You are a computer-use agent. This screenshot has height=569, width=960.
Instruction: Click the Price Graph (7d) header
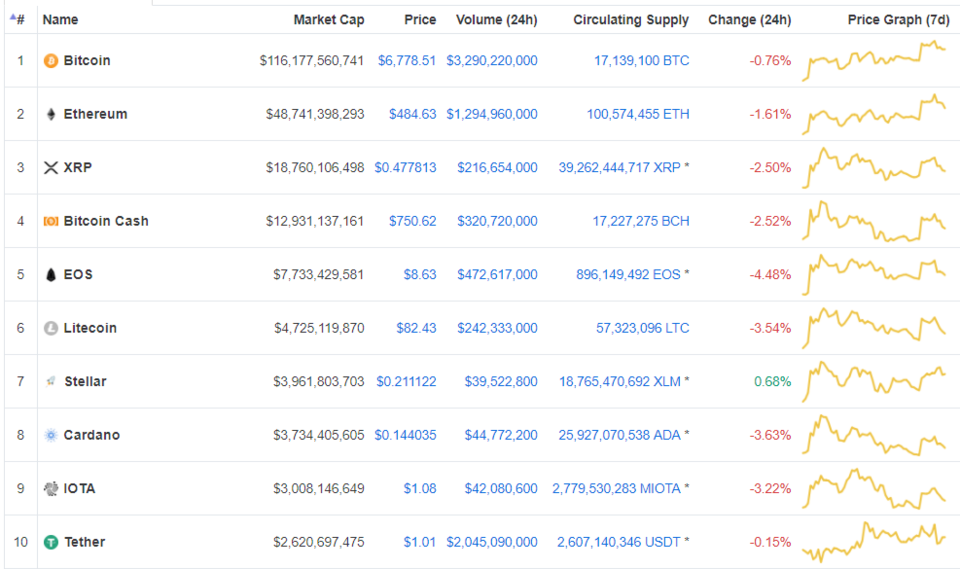click(898, 20)
